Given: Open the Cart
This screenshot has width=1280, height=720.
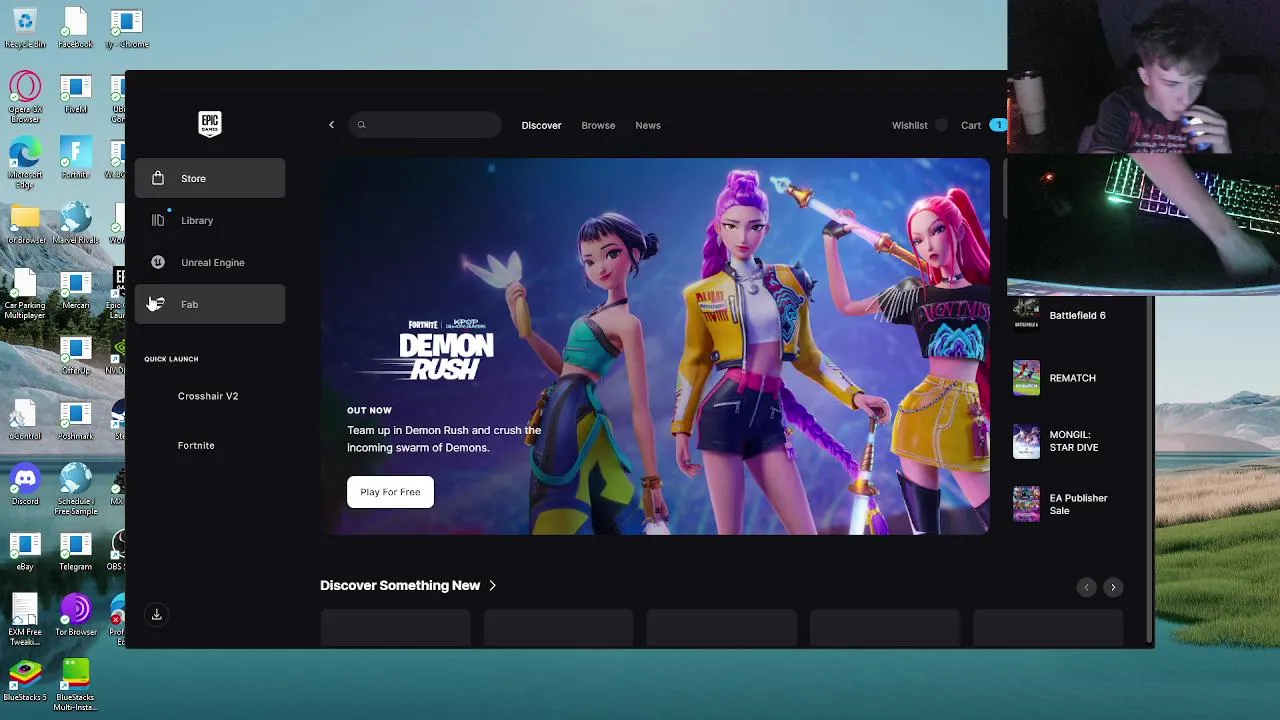Looking at the screenshot, I should (x=983, y=125).
